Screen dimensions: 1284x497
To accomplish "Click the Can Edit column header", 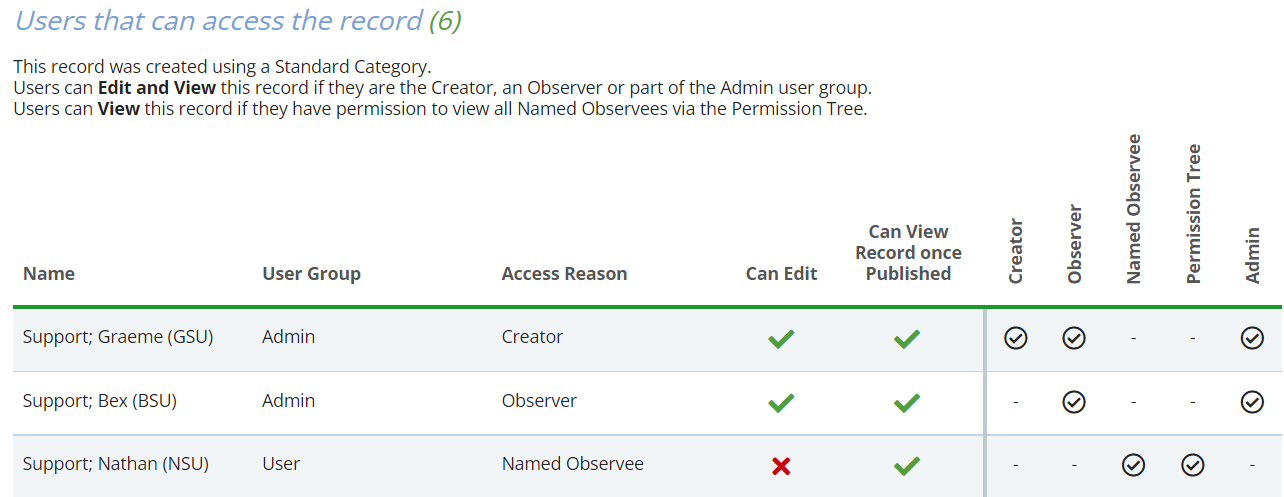I will (781, 274).
